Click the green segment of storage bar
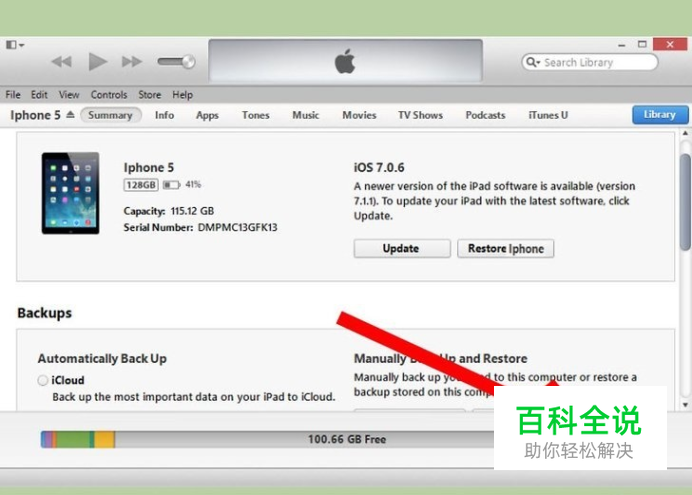Image resolution: width=692 pixels, height=495 pixels. coord(73,439)
